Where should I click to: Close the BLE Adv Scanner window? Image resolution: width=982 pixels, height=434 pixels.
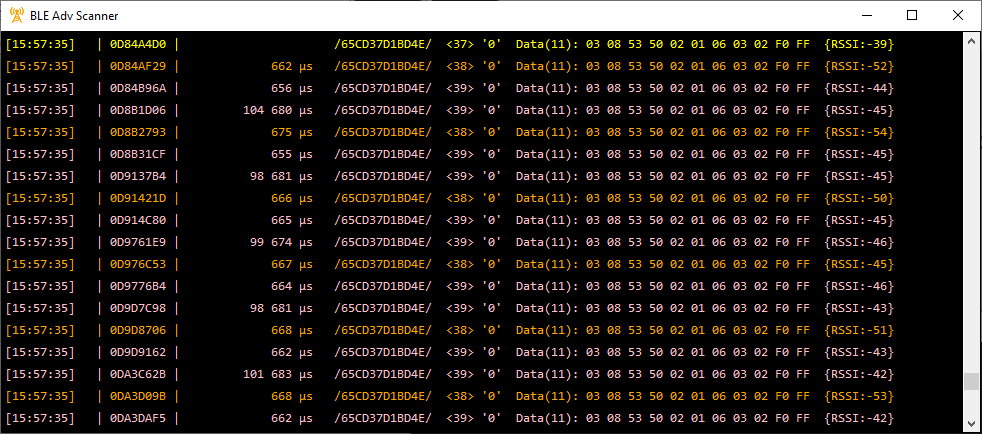[958, 16]
